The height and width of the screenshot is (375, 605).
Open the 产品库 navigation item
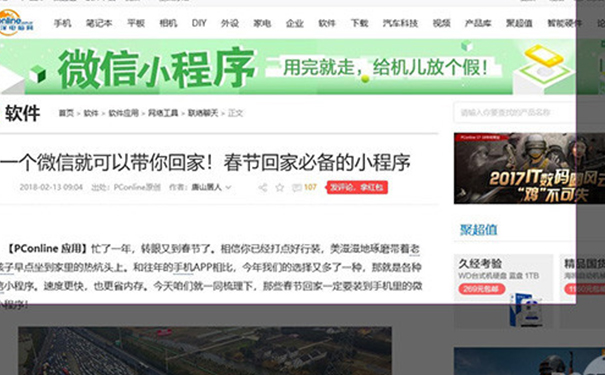click(x=478, y=23)
